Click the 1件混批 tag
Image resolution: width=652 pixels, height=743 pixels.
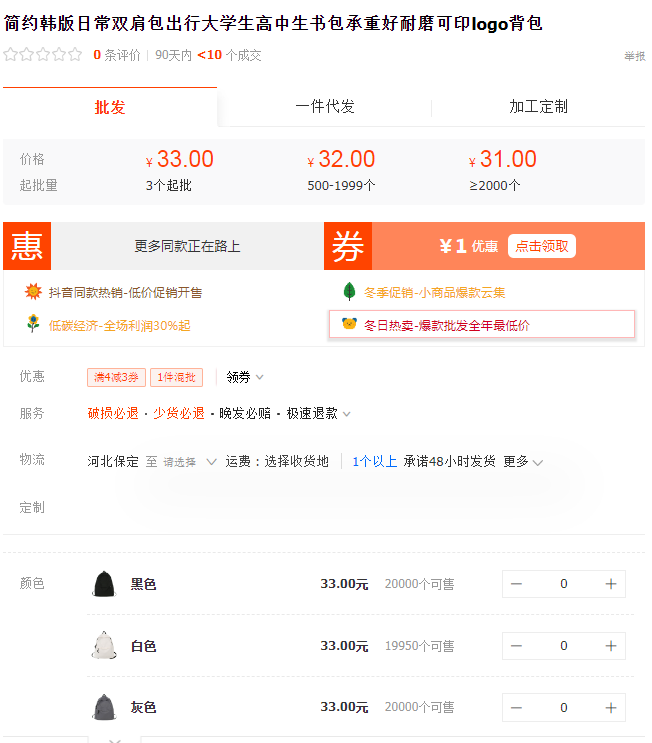176,377
